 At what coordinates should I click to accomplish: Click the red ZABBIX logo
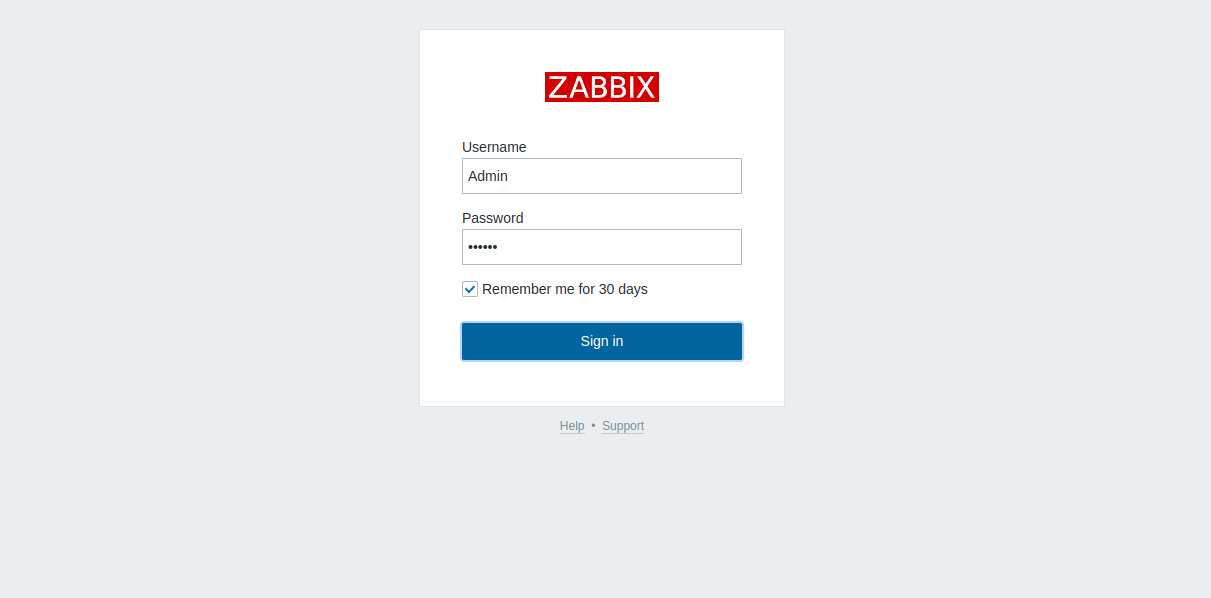602,87
